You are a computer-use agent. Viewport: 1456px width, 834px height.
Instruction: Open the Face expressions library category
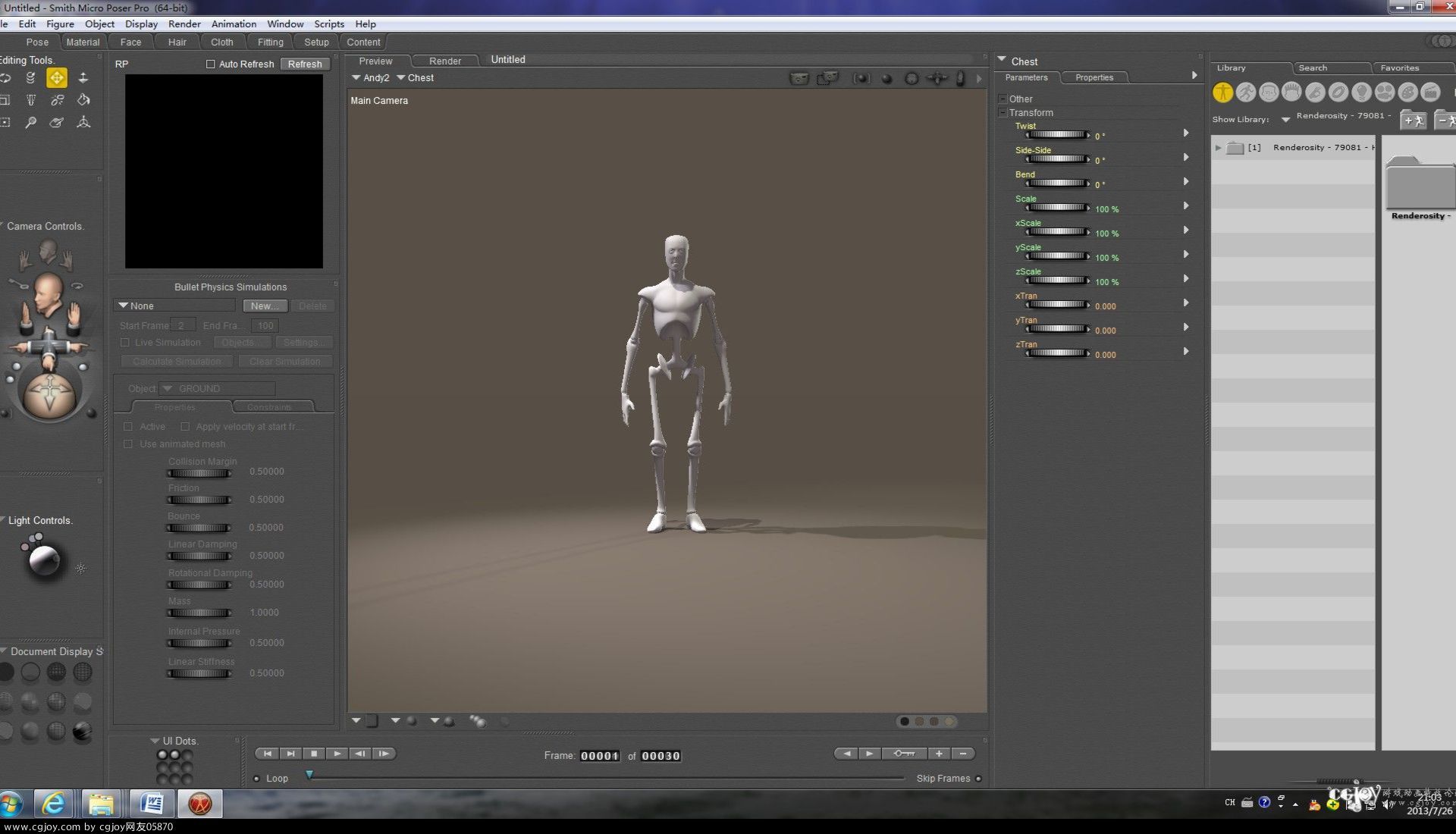[x=1269, y=92]
